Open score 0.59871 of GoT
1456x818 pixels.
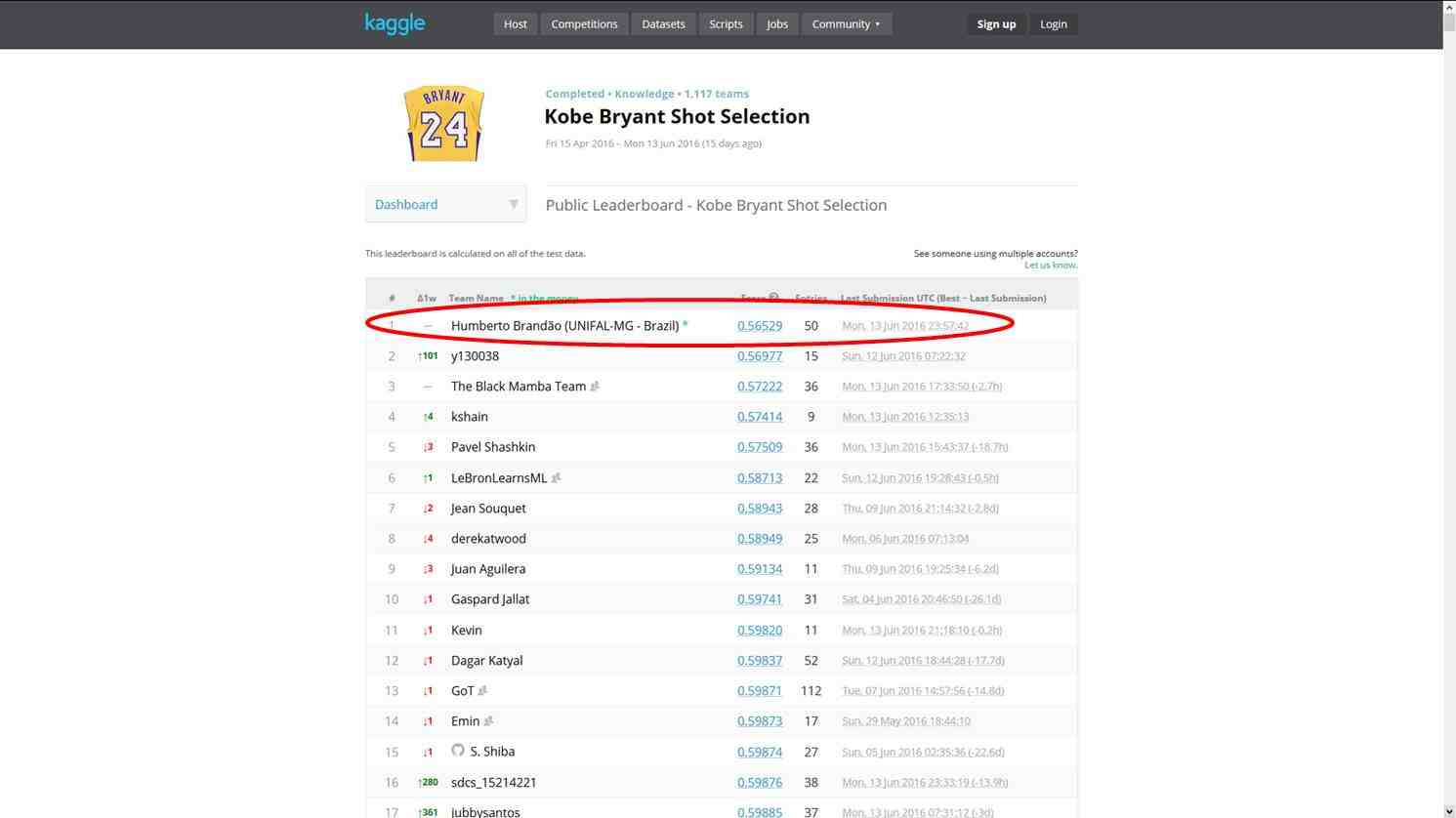760,691
